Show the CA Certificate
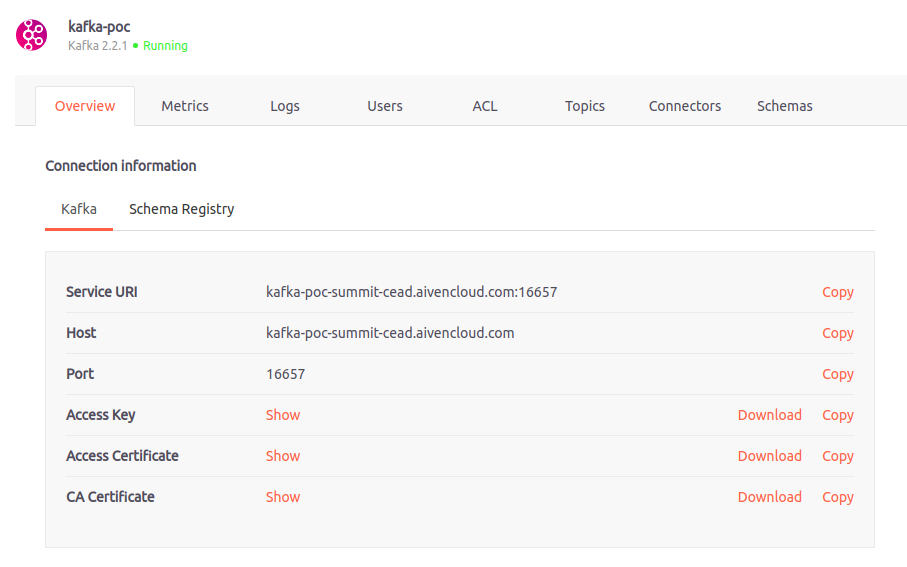907x567 pixels. (x=283, y=497)
